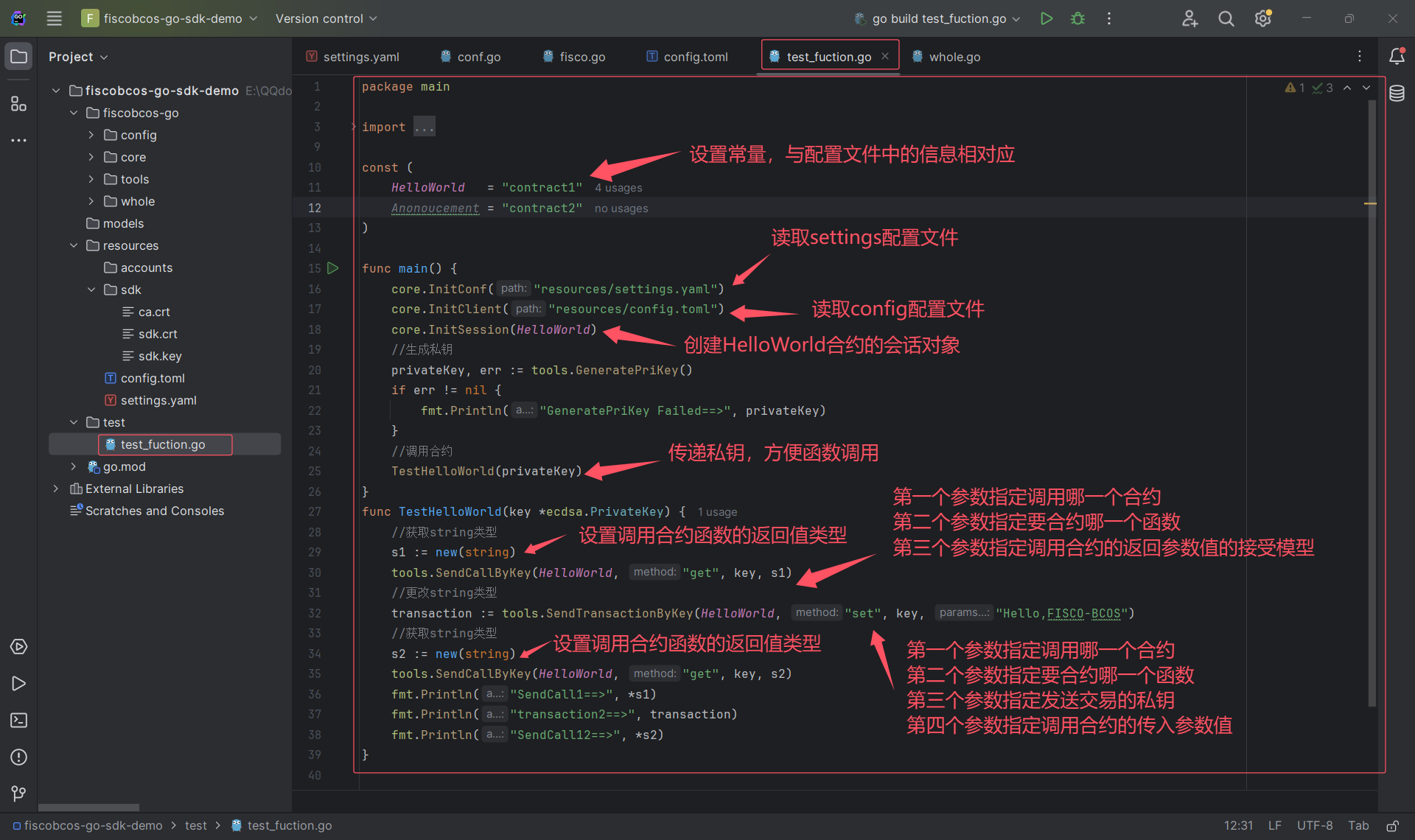
Task: Click the Search Everywhere magnifier icon
Action: (1226, 18)
